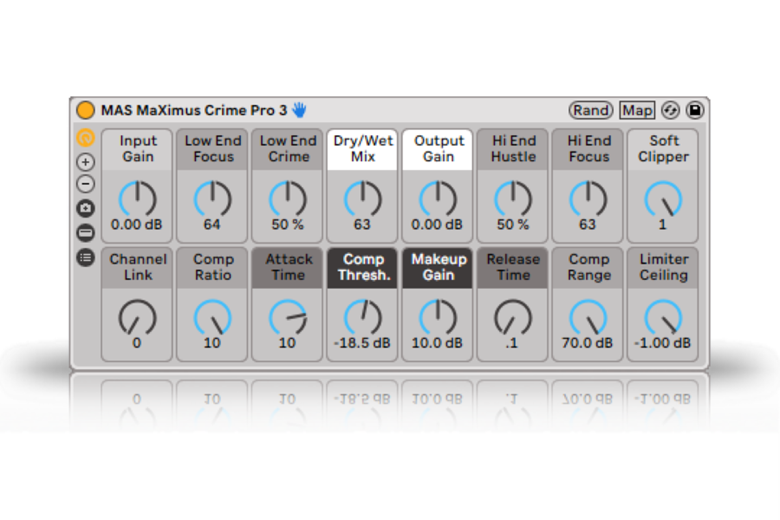Select the Dry/Wet Mix macro label

point(363,149)
